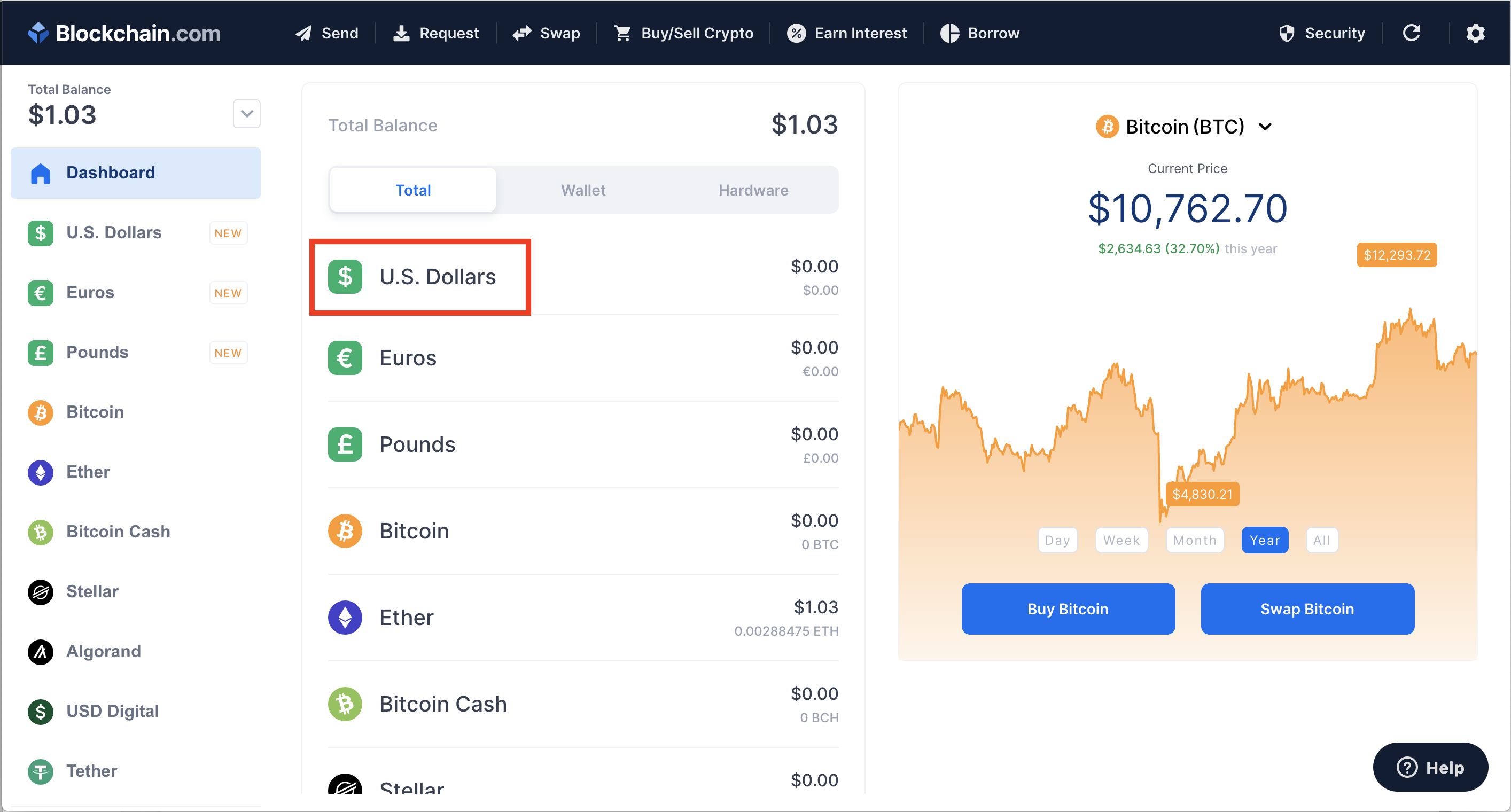This screenshot has height=812, width=1511.
Task: Select the Wallet tab in balance view
Action: [x=583, y=190]
